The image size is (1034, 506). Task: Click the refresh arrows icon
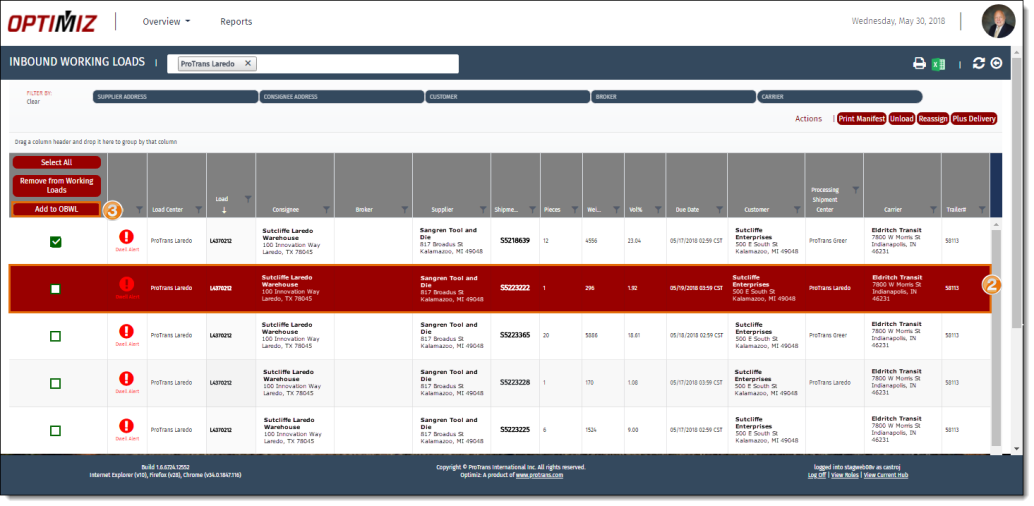pos(979,64)
